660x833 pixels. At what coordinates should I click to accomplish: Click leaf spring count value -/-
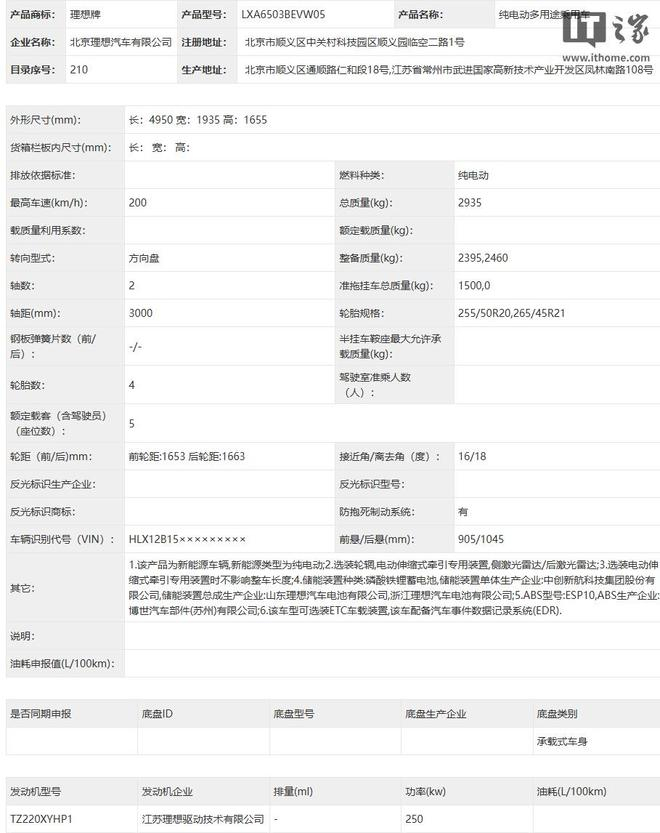click(x=135, y=347)
